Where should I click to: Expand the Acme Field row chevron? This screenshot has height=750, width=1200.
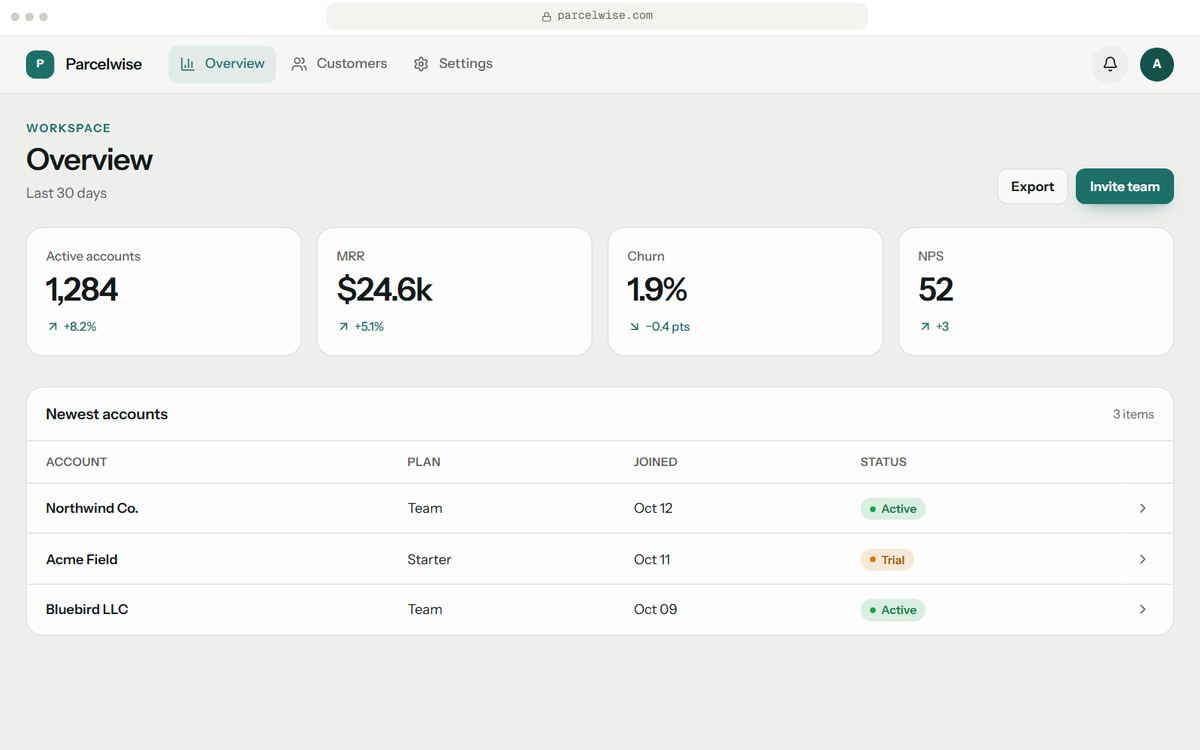(1142, 560)
